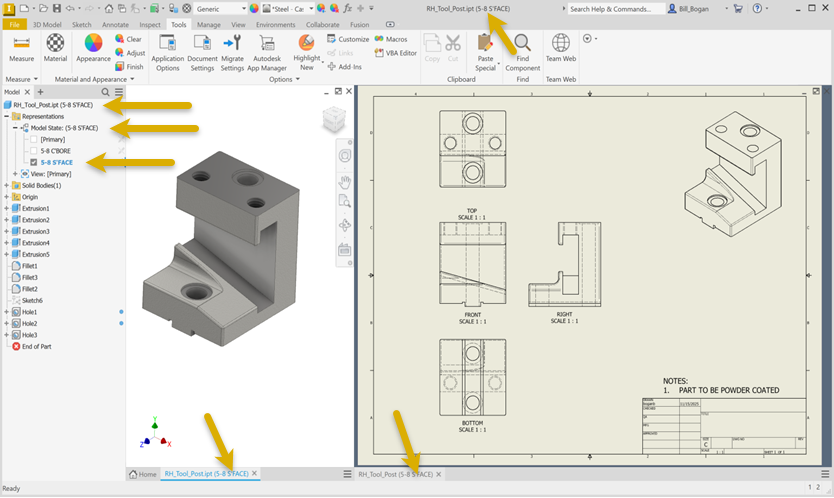The width and height of the screenshot is (834, 498).
Task: Open the model browser hamburger menu
Action: 119,92
